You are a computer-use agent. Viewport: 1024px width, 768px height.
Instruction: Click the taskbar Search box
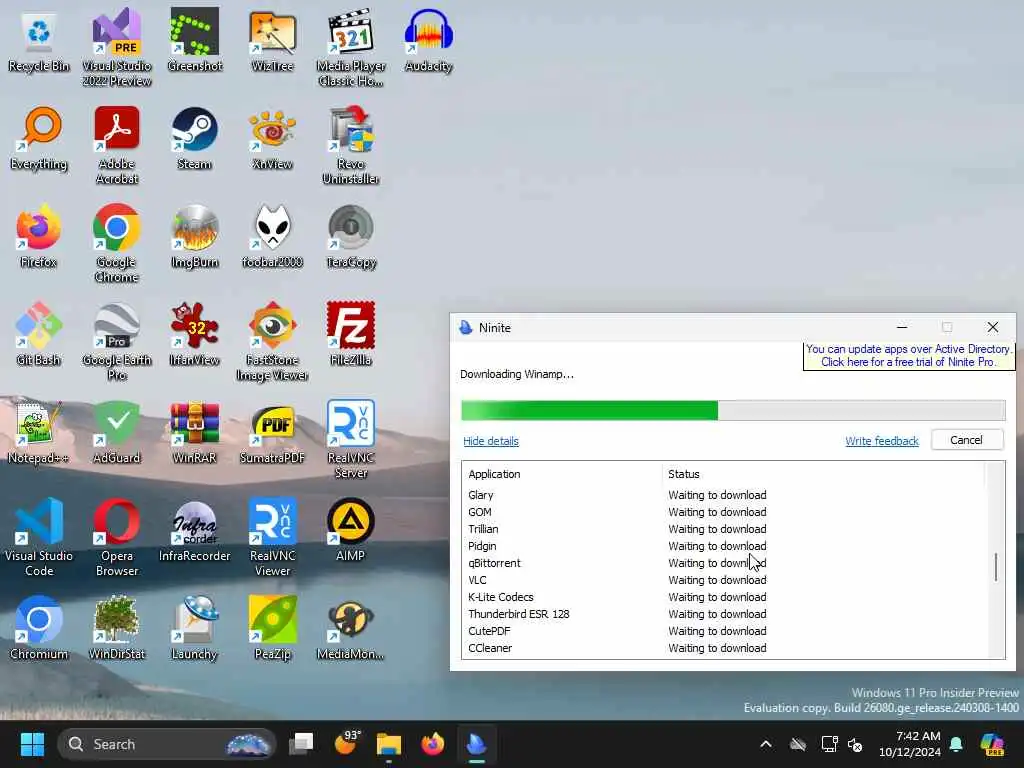[x=167, y=744]
